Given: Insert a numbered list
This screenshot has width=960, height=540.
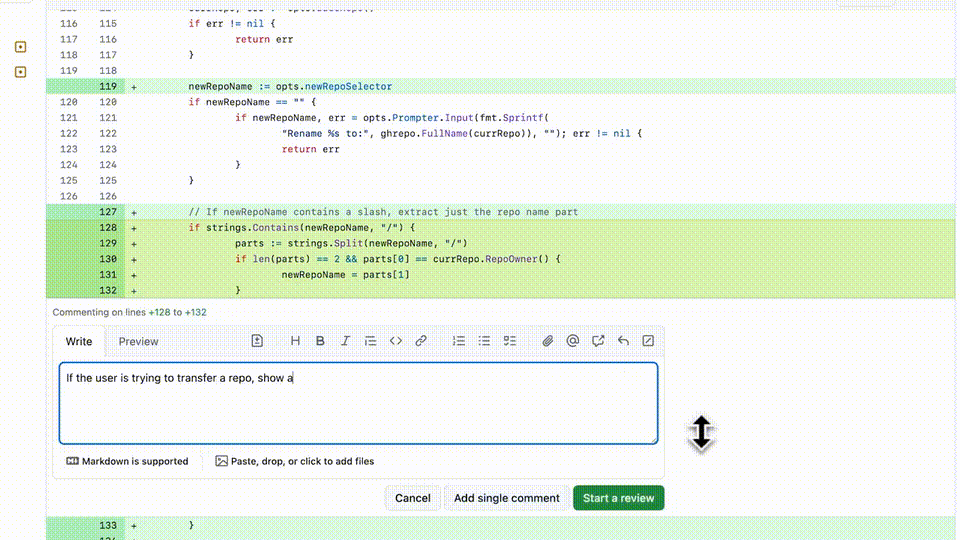Looking at the screenshot, I should 459,341.
